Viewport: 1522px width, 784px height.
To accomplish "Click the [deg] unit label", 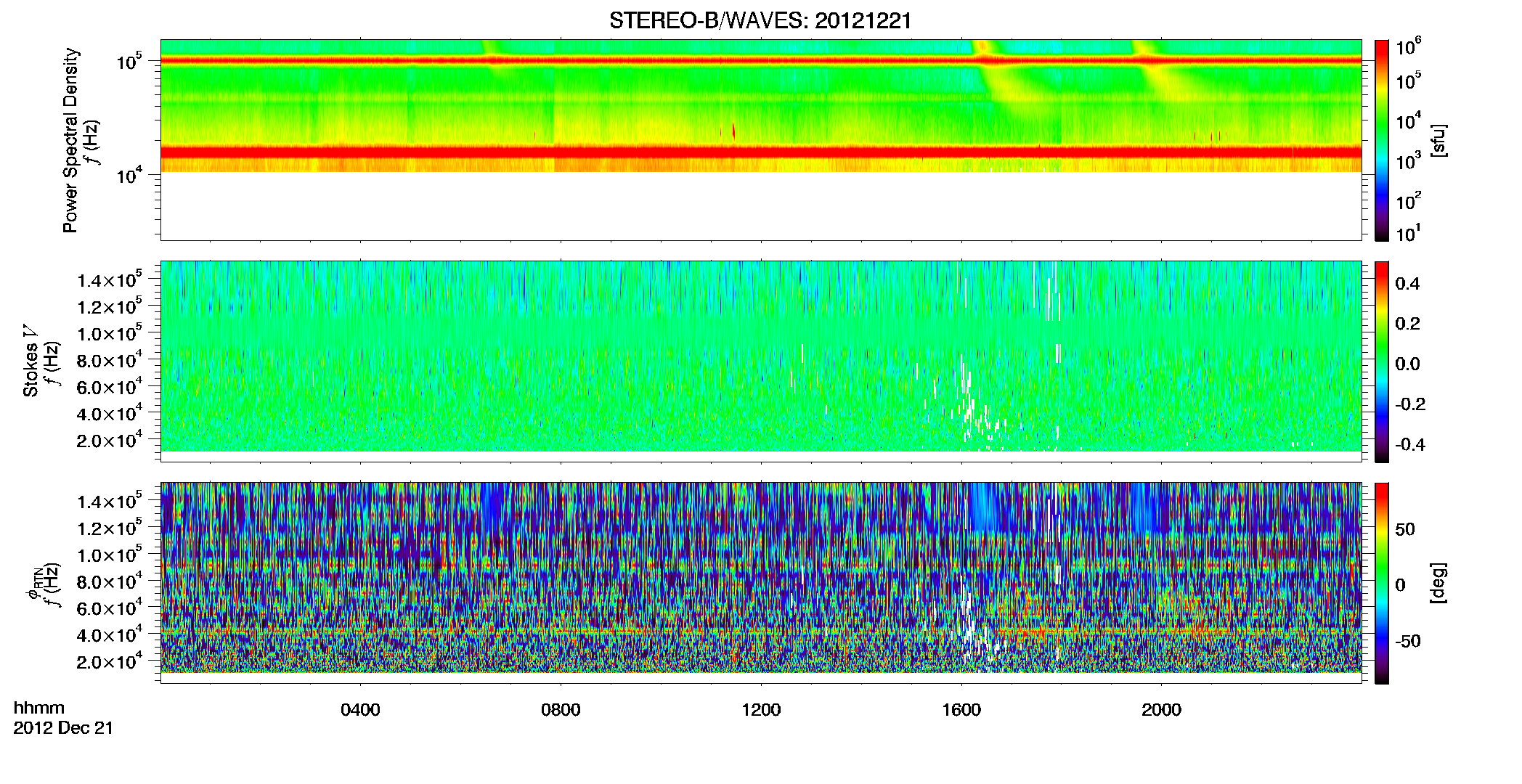I will coord(1438,583).
